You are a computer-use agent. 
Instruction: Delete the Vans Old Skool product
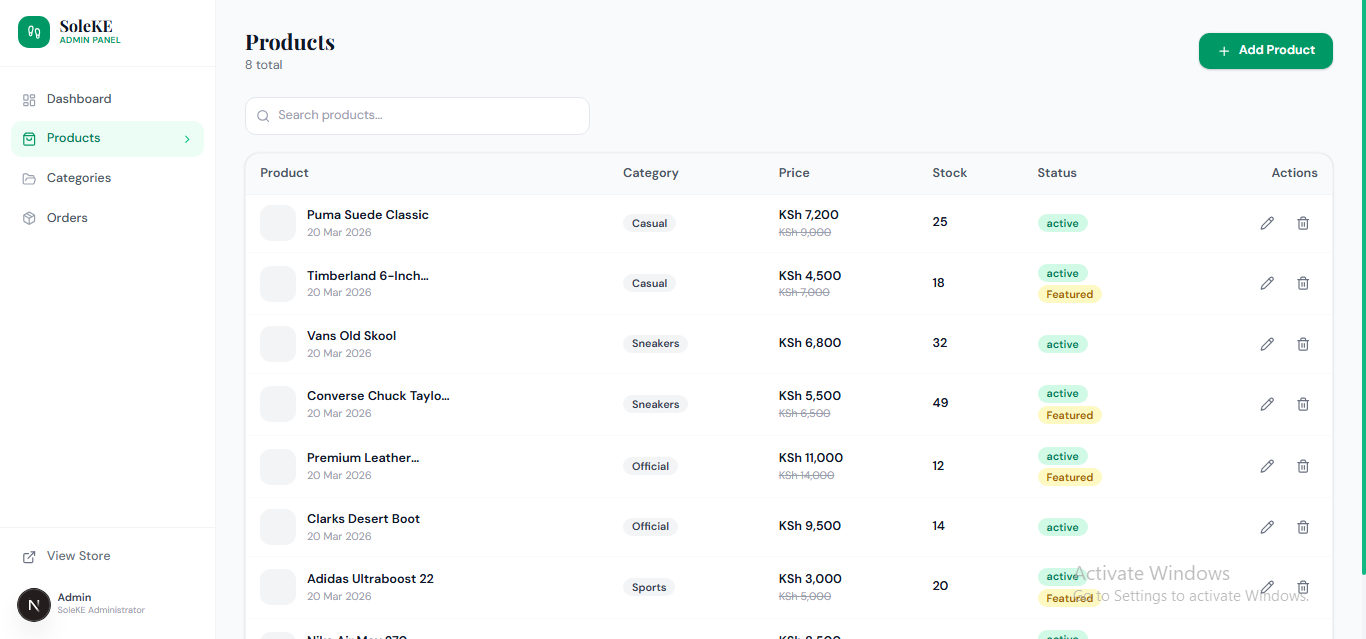[1303, 344]
